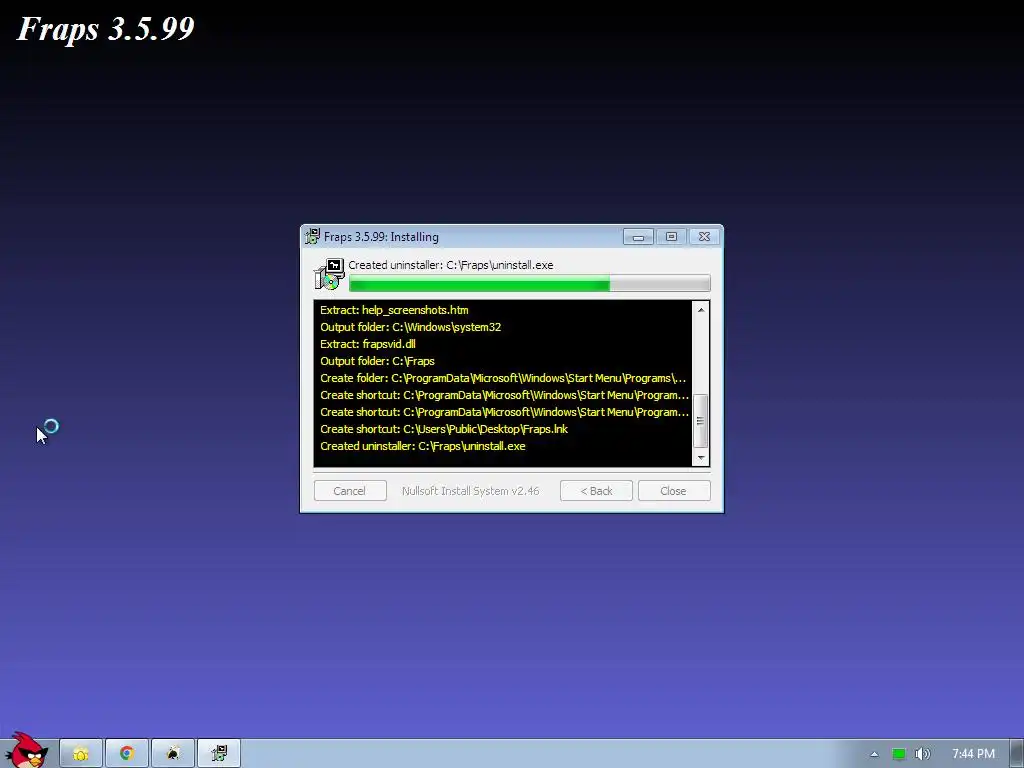
Task: Click the 'Fraps 3.5.99: Installing' window title
Action: 381,237
